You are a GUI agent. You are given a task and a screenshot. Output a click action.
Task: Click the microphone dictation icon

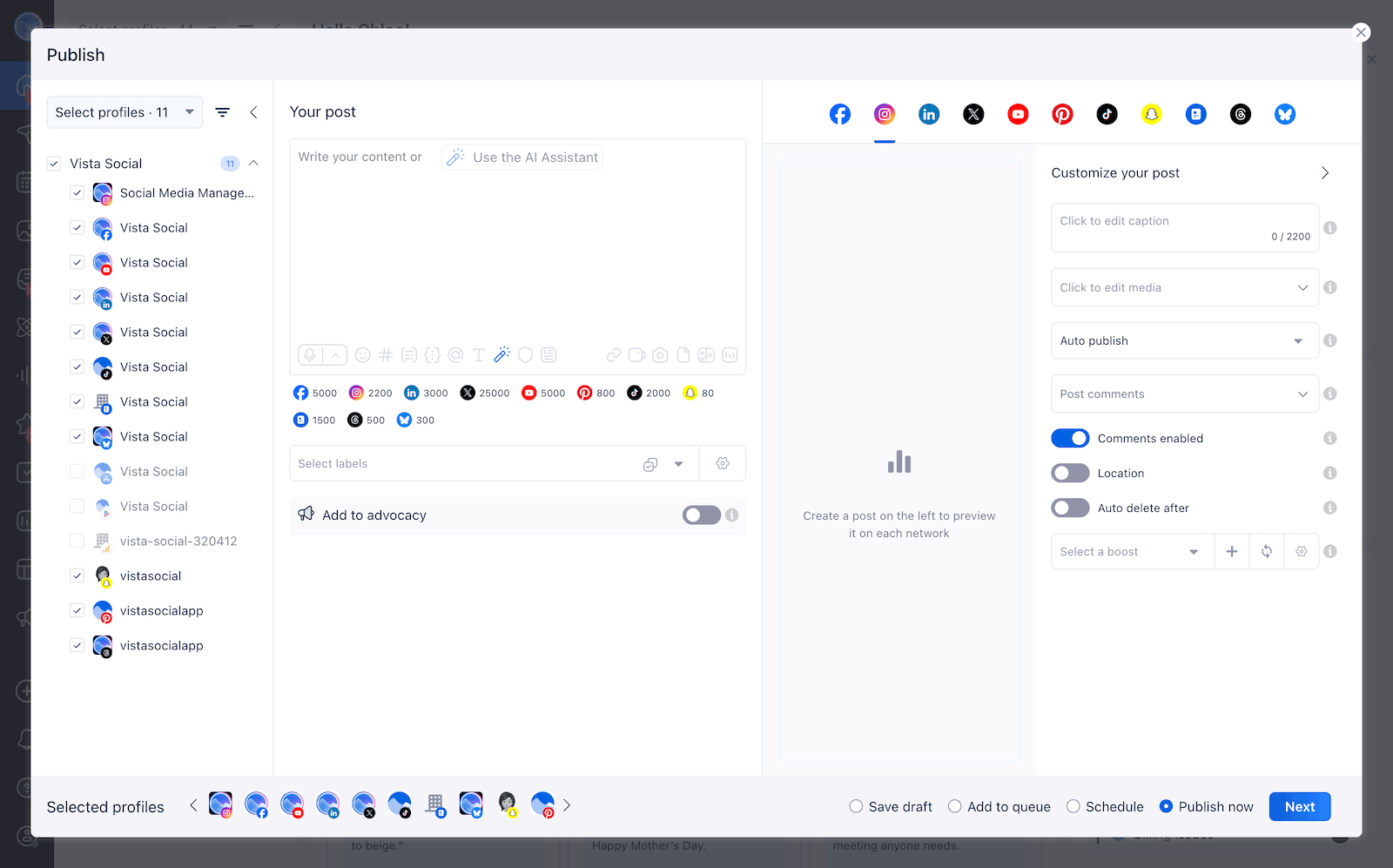tap(310, 355)
